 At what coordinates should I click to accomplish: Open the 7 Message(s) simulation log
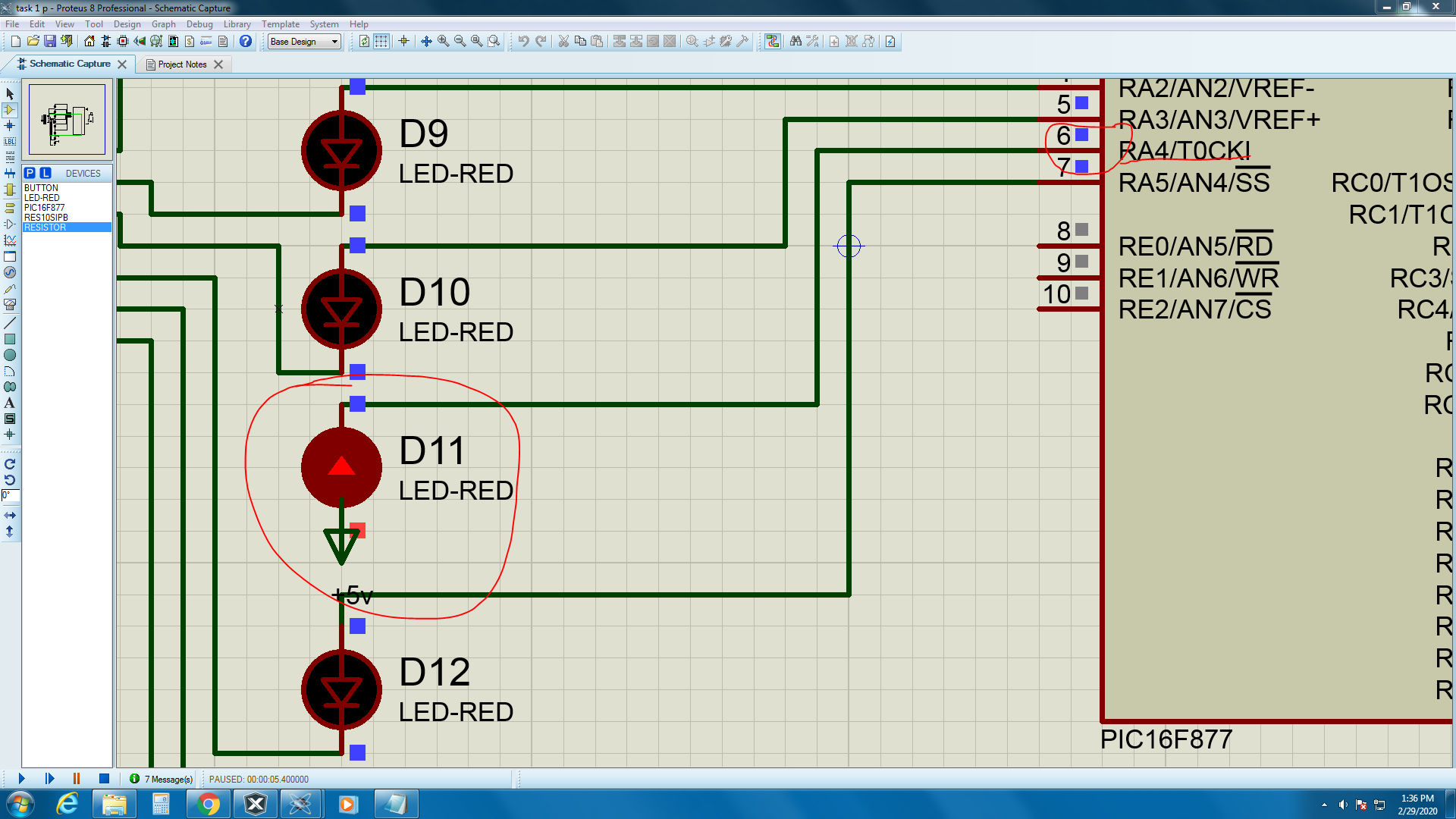161,779
